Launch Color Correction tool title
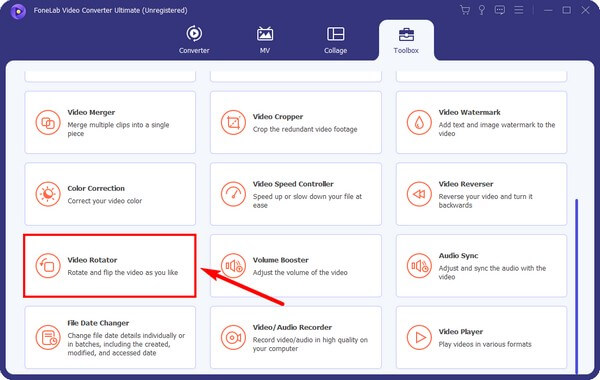 pos(96,188)
